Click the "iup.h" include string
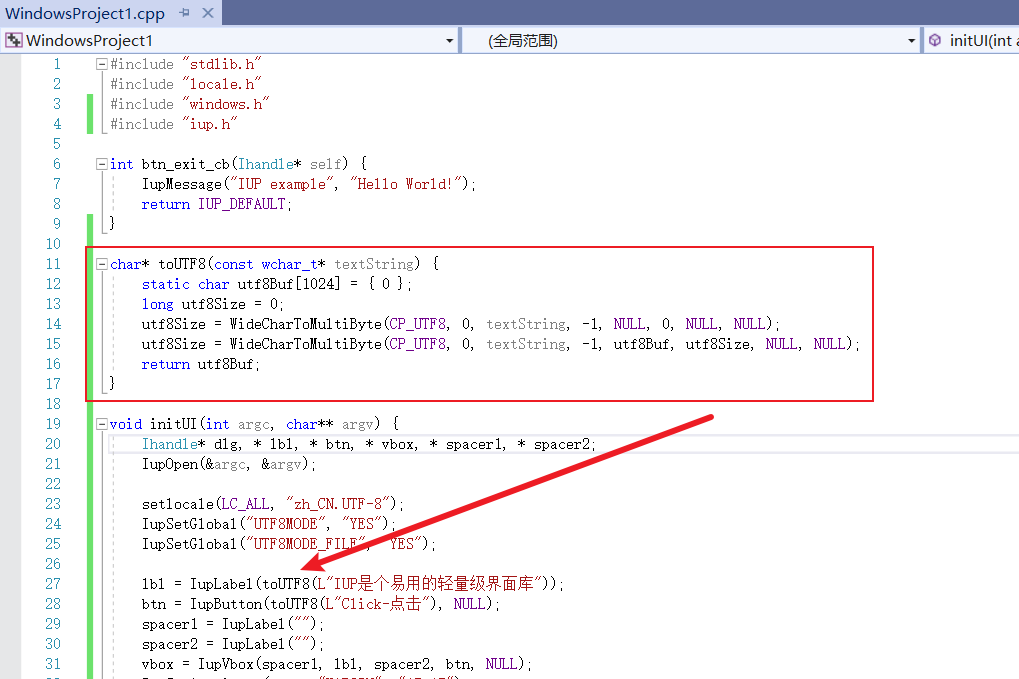This screenshot has height=679, width=1019. [x=210, y=123]
